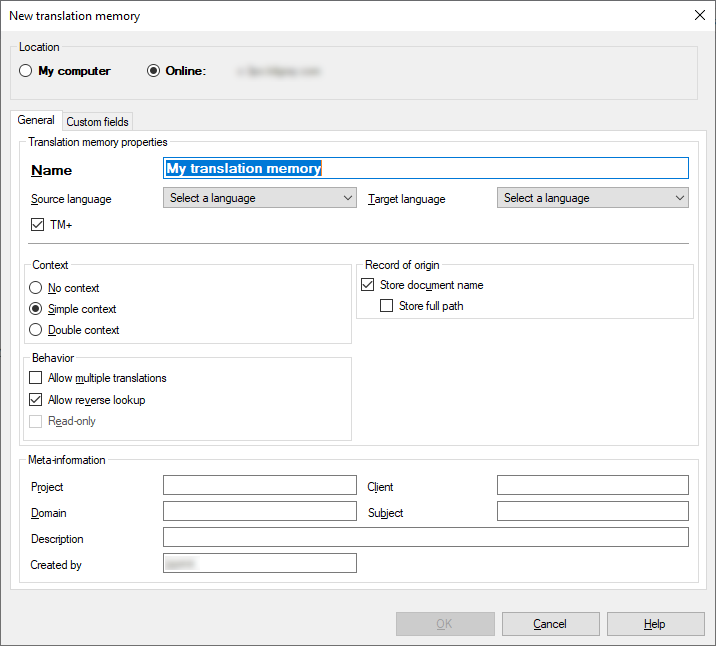Select the Double context radio button
The width and height of the screenshot is (716, 646).
click(37, 330)
